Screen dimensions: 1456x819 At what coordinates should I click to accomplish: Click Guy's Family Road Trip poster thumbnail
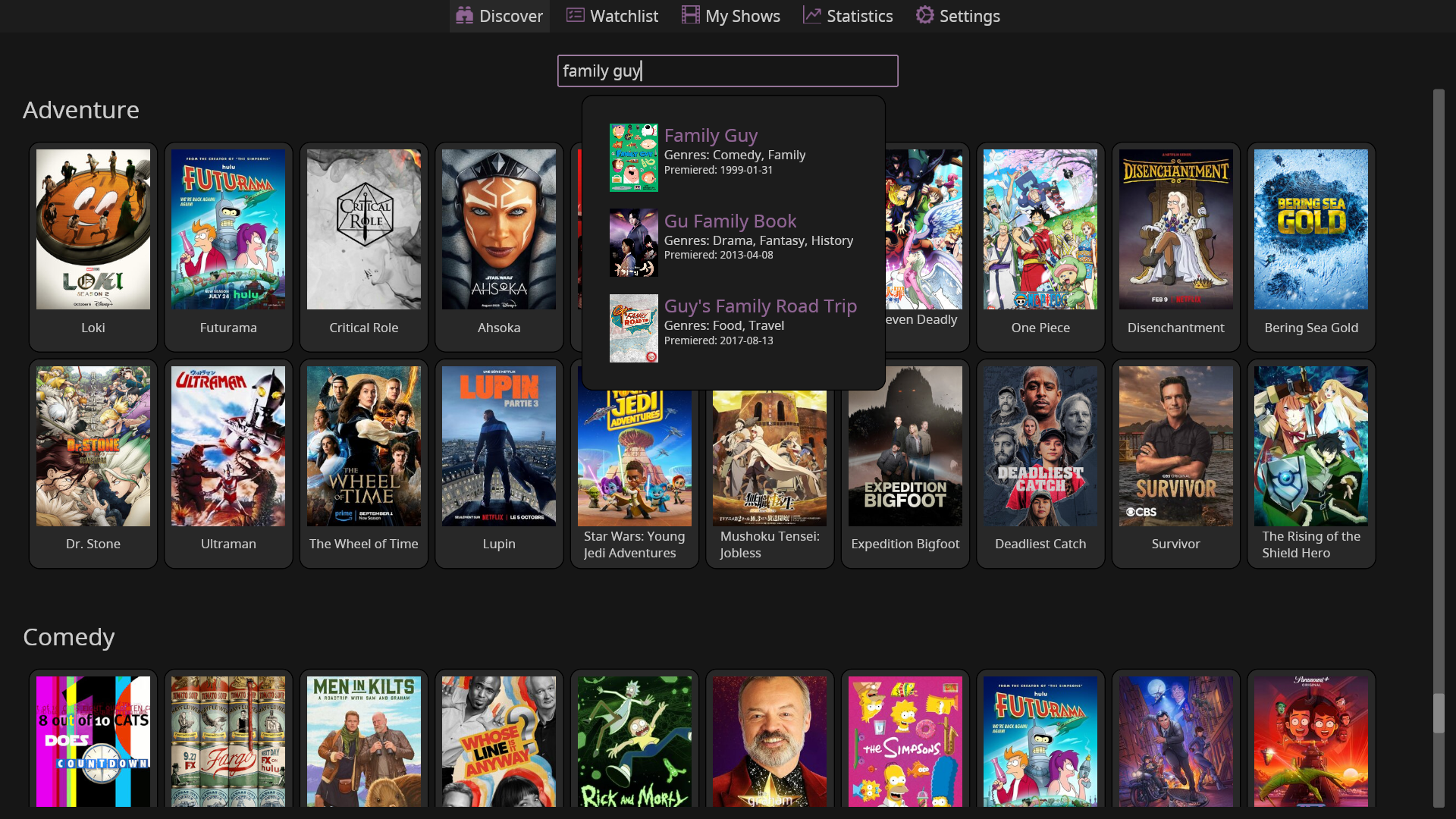click(x=633, y=328)
